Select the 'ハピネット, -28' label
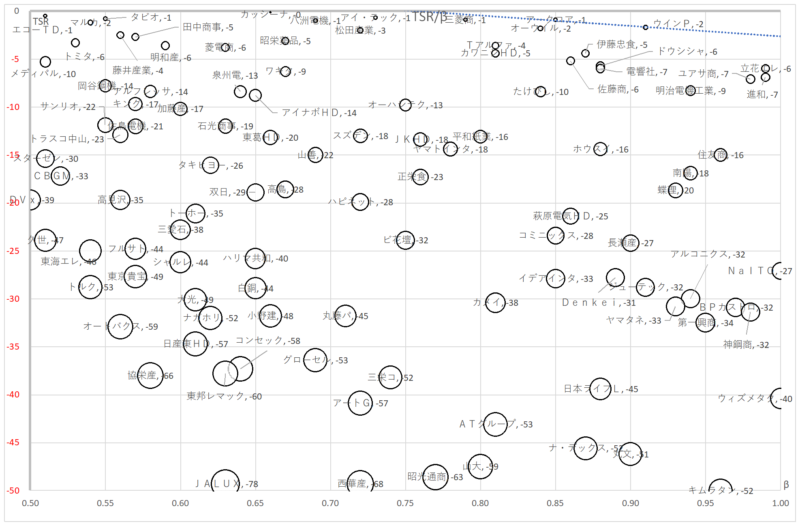The height and width of the screenshot is (526, 800). point(361,202)
